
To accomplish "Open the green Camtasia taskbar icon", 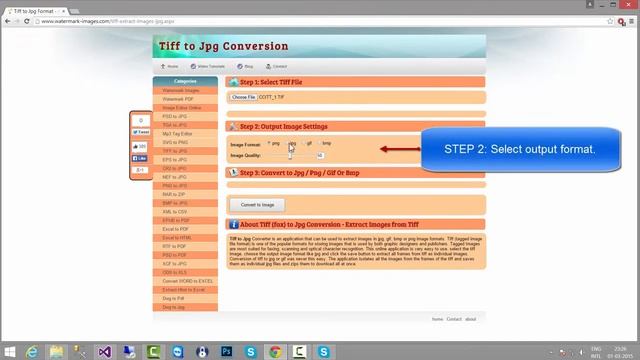I will [x=153, y=352].
